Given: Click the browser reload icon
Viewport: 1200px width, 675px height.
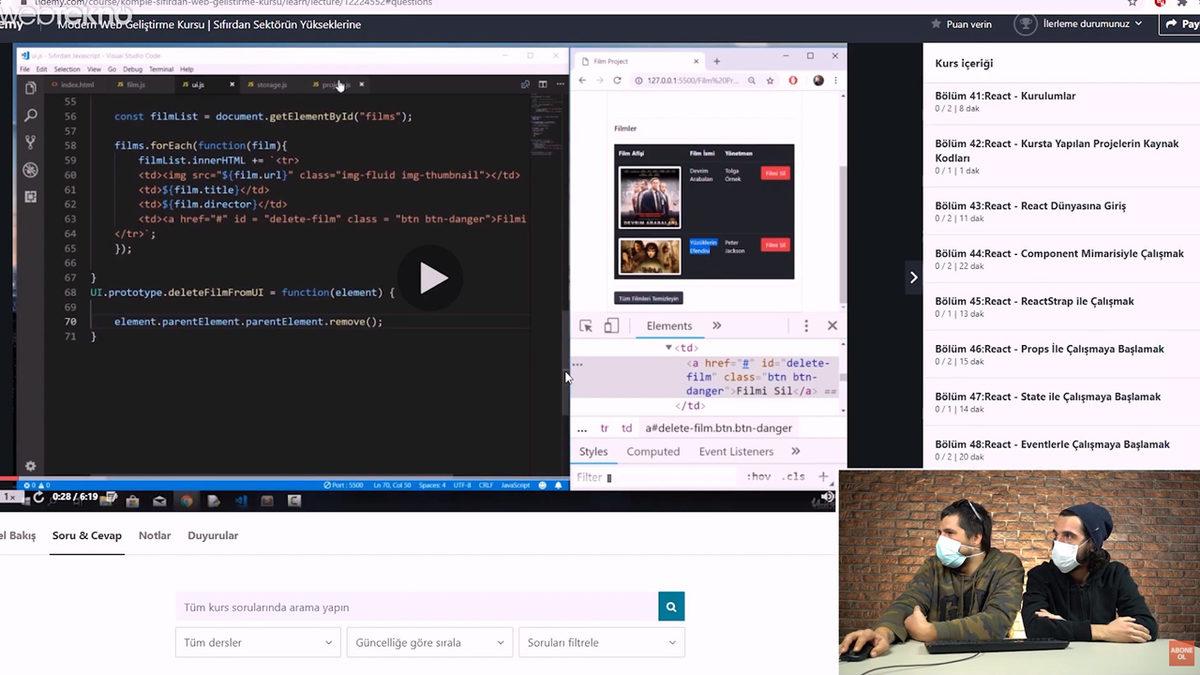Looking at the screenshot, I should click(x=617, y=80).
